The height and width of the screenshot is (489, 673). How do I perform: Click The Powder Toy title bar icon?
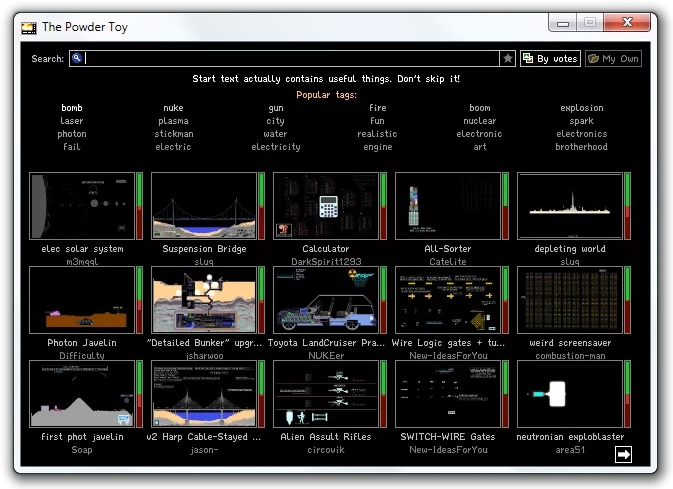coord(29,27)
